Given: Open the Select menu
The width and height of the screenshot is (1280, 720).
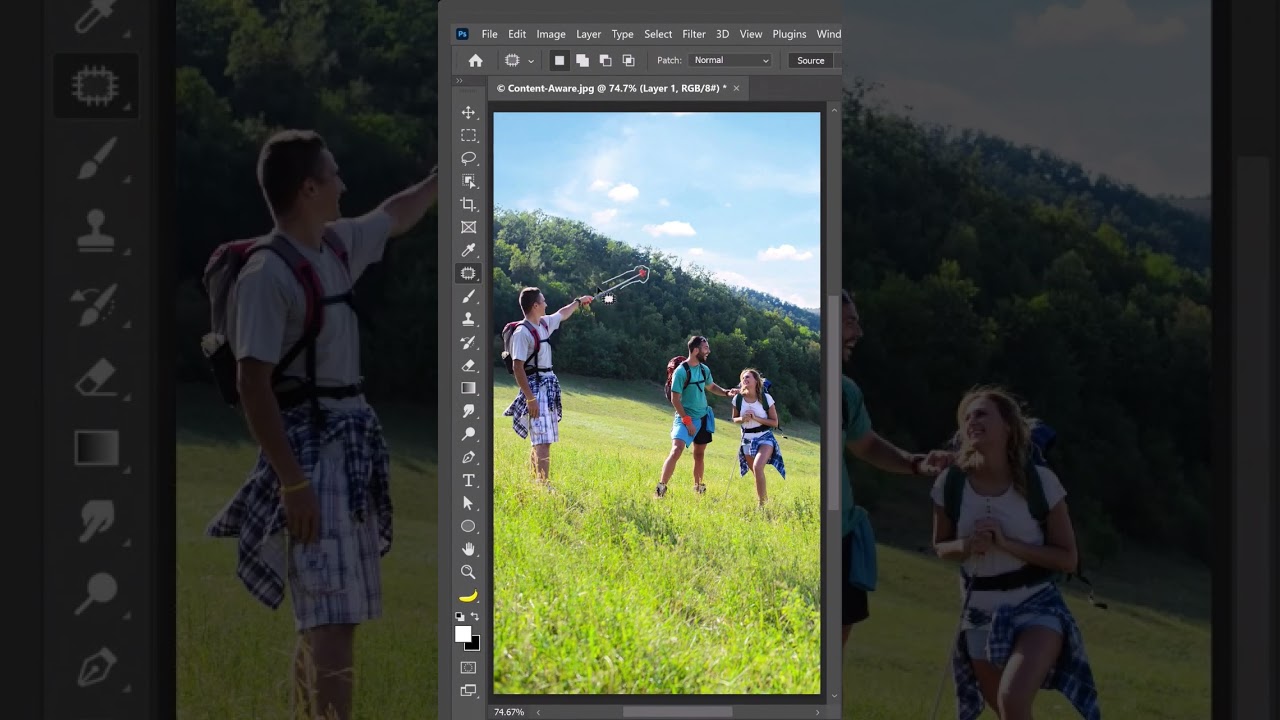Looking at the screenshot, I should click(658, 34).
